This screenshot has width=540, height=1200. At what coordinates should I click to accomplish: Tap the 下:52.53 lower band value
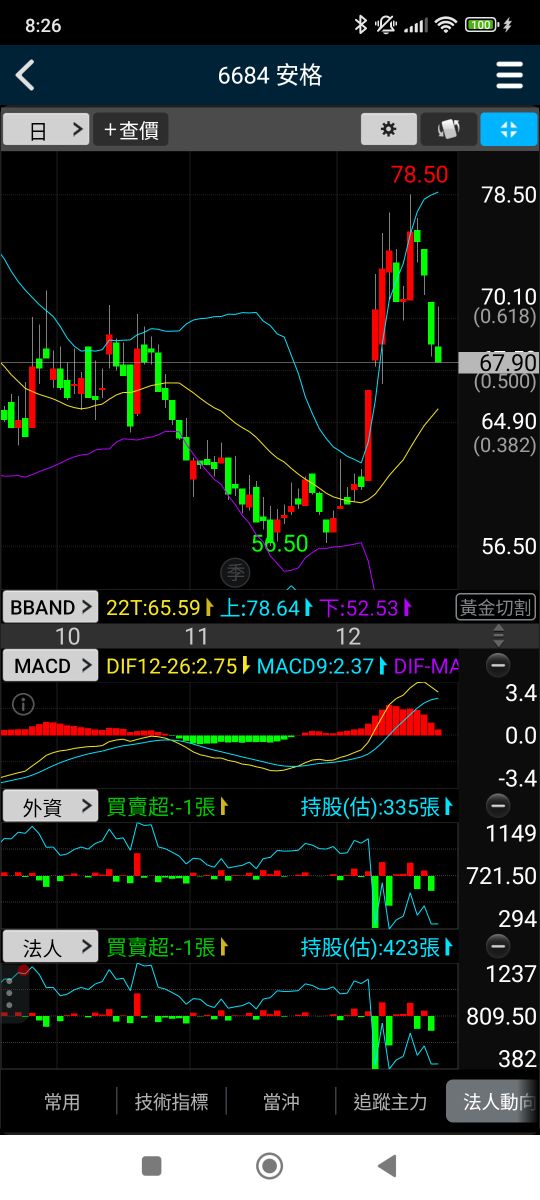tap(360, 607)
